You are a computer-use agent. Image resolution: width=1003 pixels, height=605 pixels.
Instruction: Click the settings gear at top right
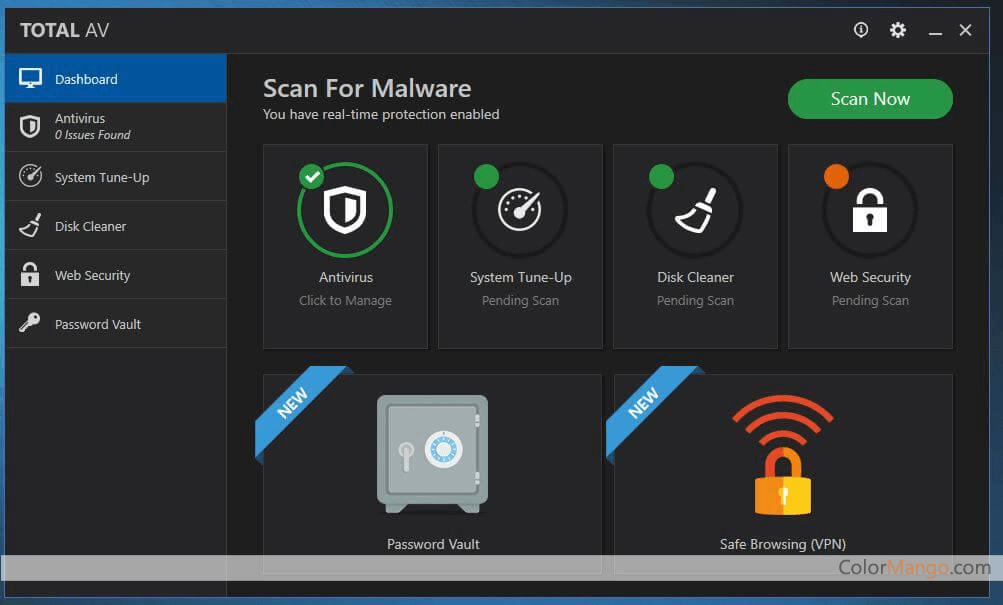tap(896, 30)
